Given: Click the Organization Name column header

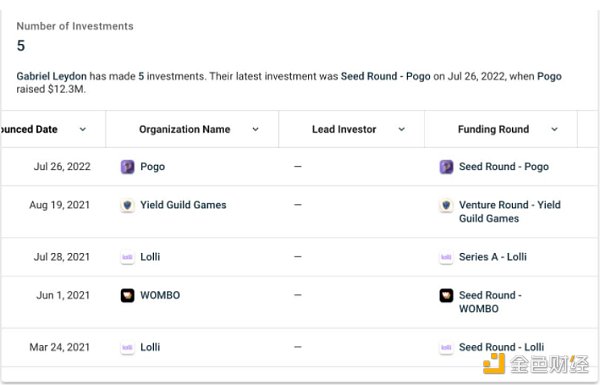Looking at the screenshot, I should 185,129.
